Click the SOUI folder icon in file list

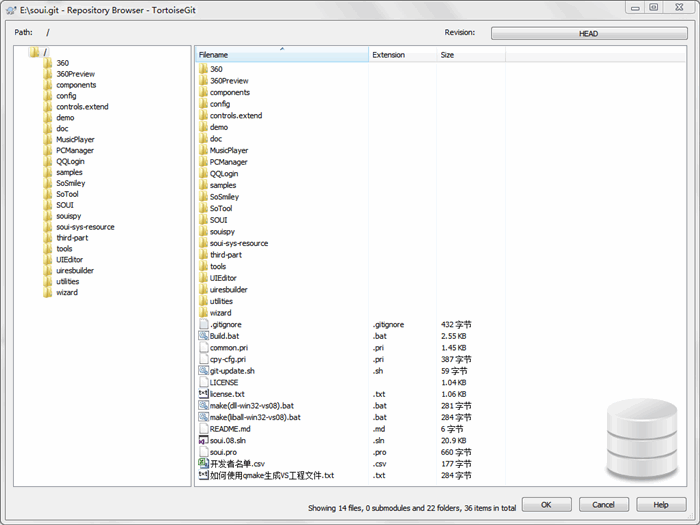coord(203,220)
